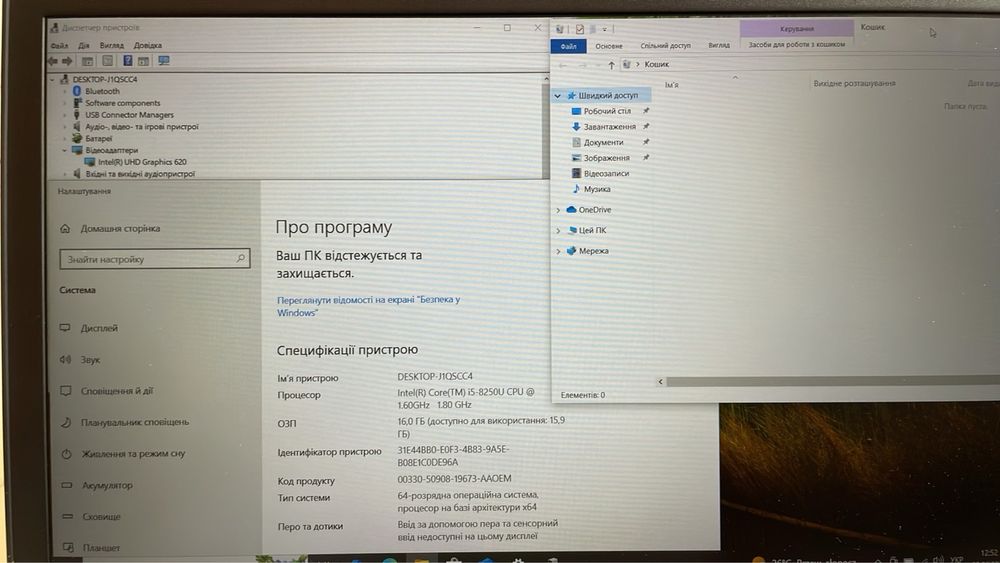Open Безпека у Windows details link

click(368, 306)
